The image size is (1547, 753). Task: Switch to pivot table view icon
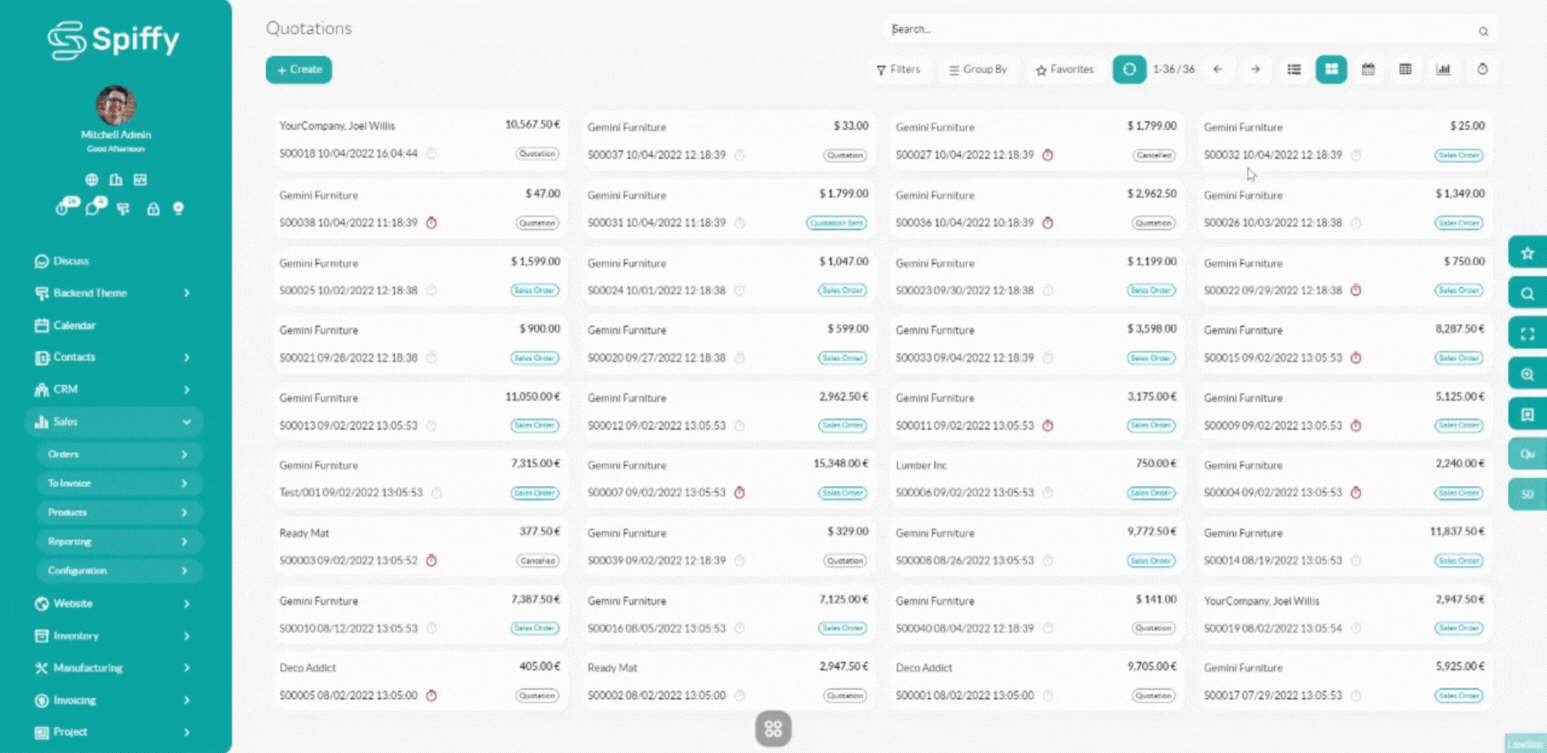pyautogui.click(x=1405, y=69)
